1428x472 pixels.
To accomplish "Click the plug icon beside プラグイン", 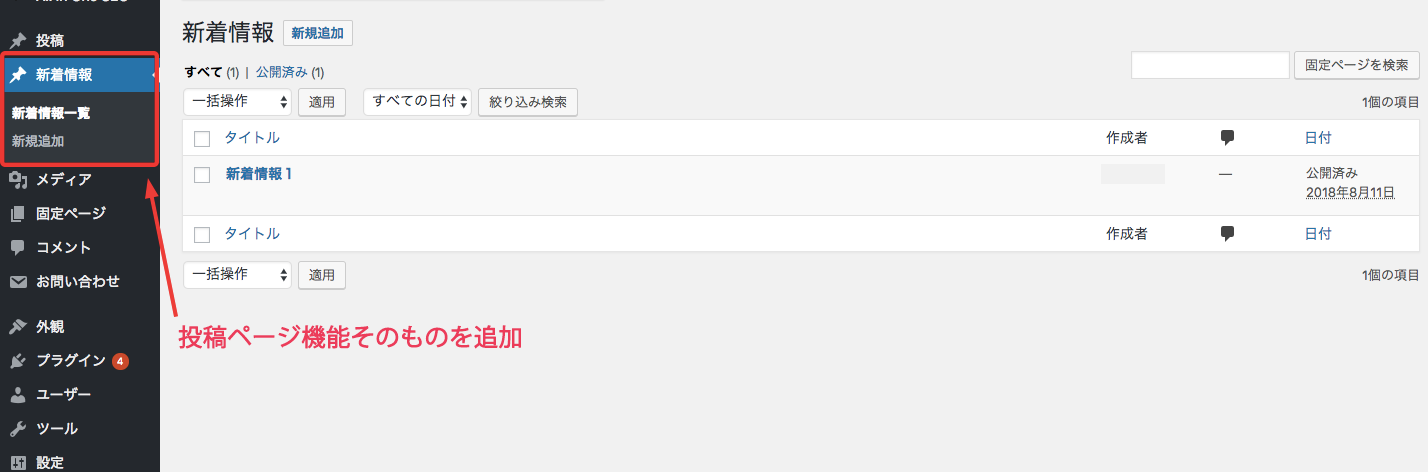I will pos(18,360).
